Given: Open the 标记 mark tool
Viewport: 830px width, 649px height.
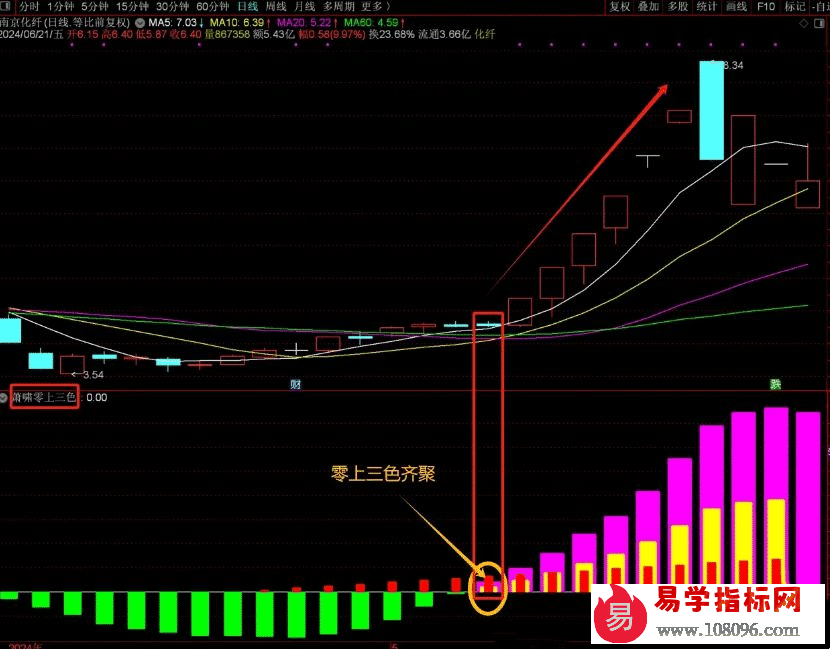Looking at the screenshot, I should coord(795,6).
